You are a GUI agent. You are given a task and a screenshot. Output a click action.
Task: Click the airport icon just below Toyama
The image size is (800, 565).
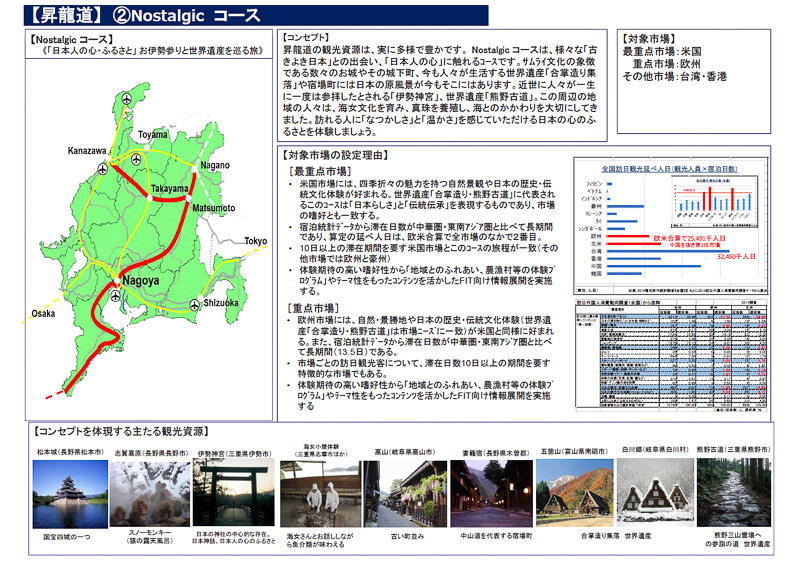coord(136,160)
